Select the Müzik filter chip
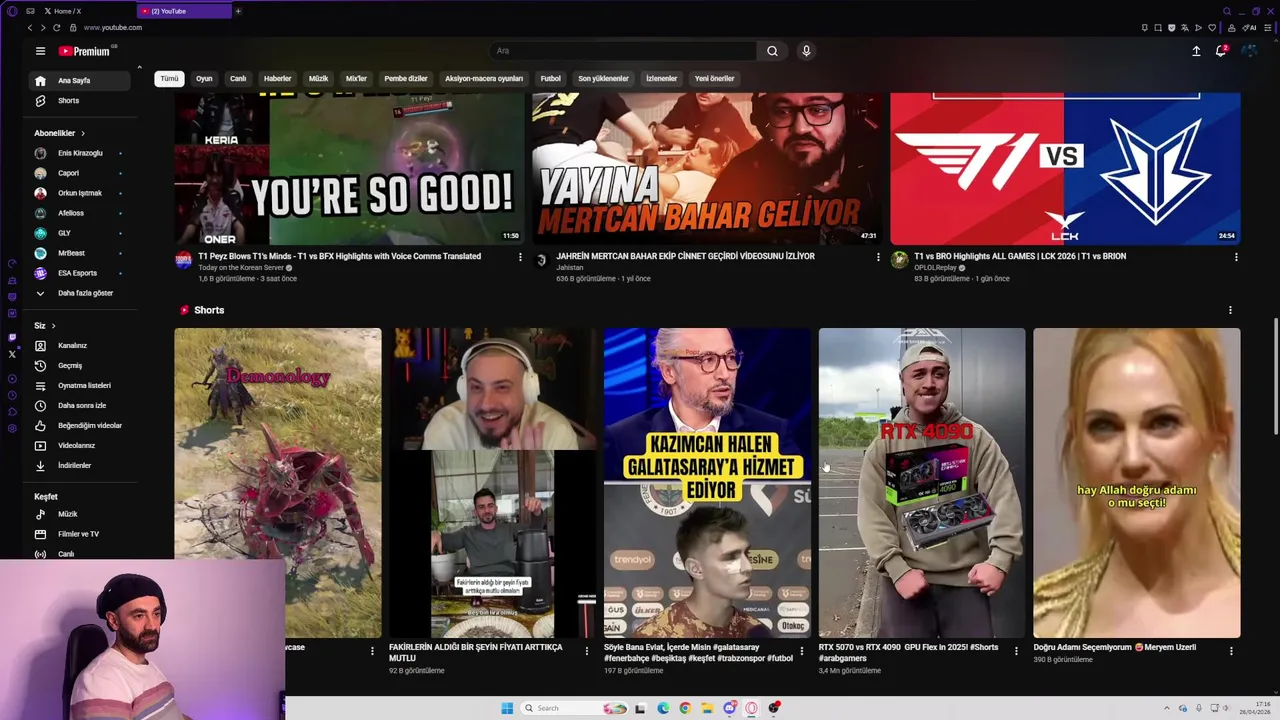This screenshot has height=720, width=1280. click(318, 78)
